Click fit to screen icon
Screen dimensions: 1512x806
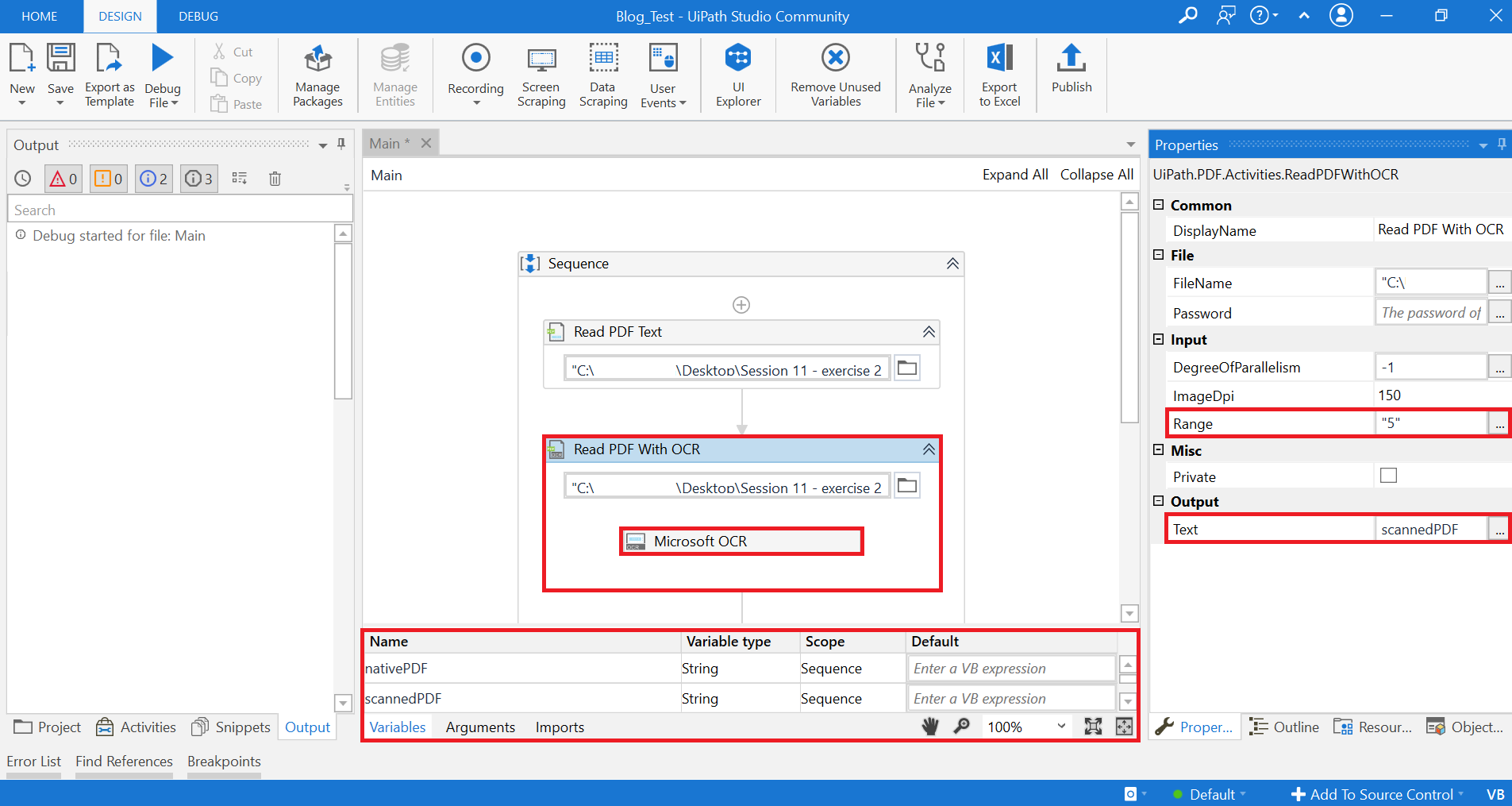coord(1093,727)
